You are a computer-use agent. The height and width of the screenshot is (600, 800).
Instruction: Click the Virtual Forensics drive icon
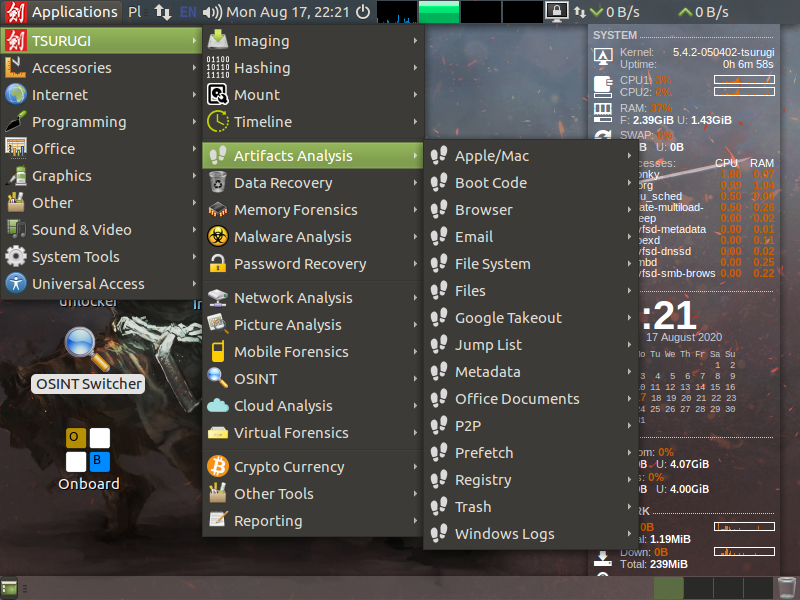click(x=218, y=433)
